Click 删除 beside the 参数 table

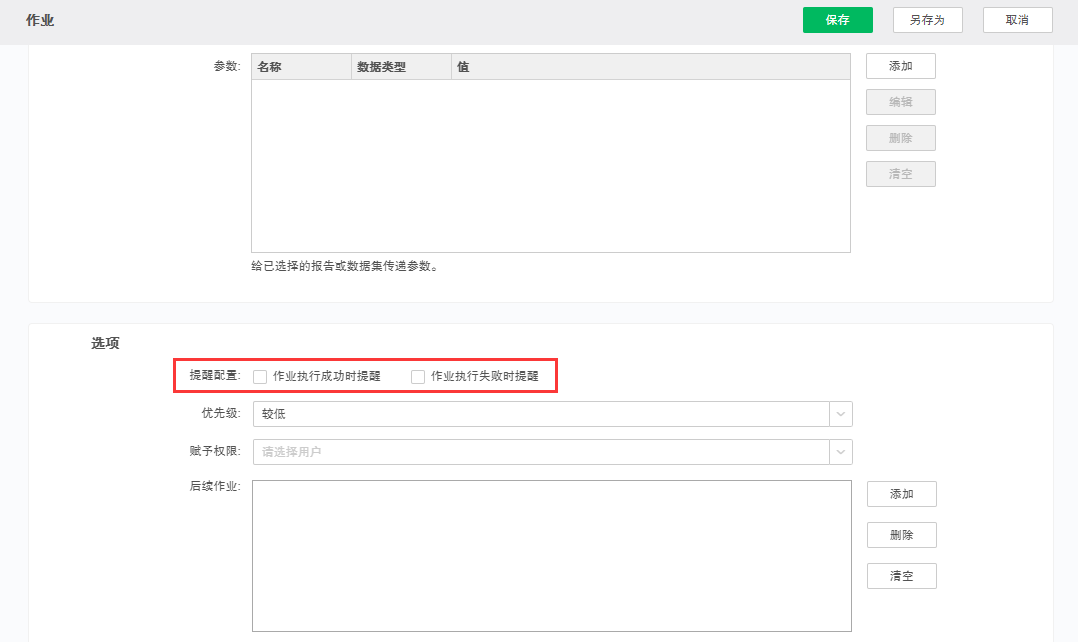pyautogui.click(x=900, y=138)
